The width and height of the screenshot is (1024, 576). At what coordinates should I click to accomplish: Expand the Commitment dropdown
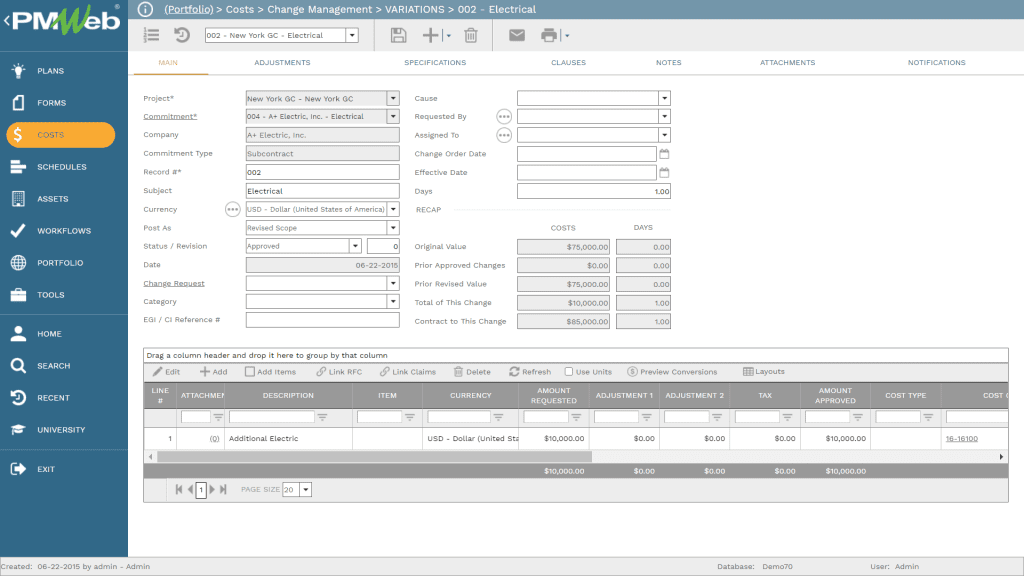pyautogui.click(x=393, y=116)
